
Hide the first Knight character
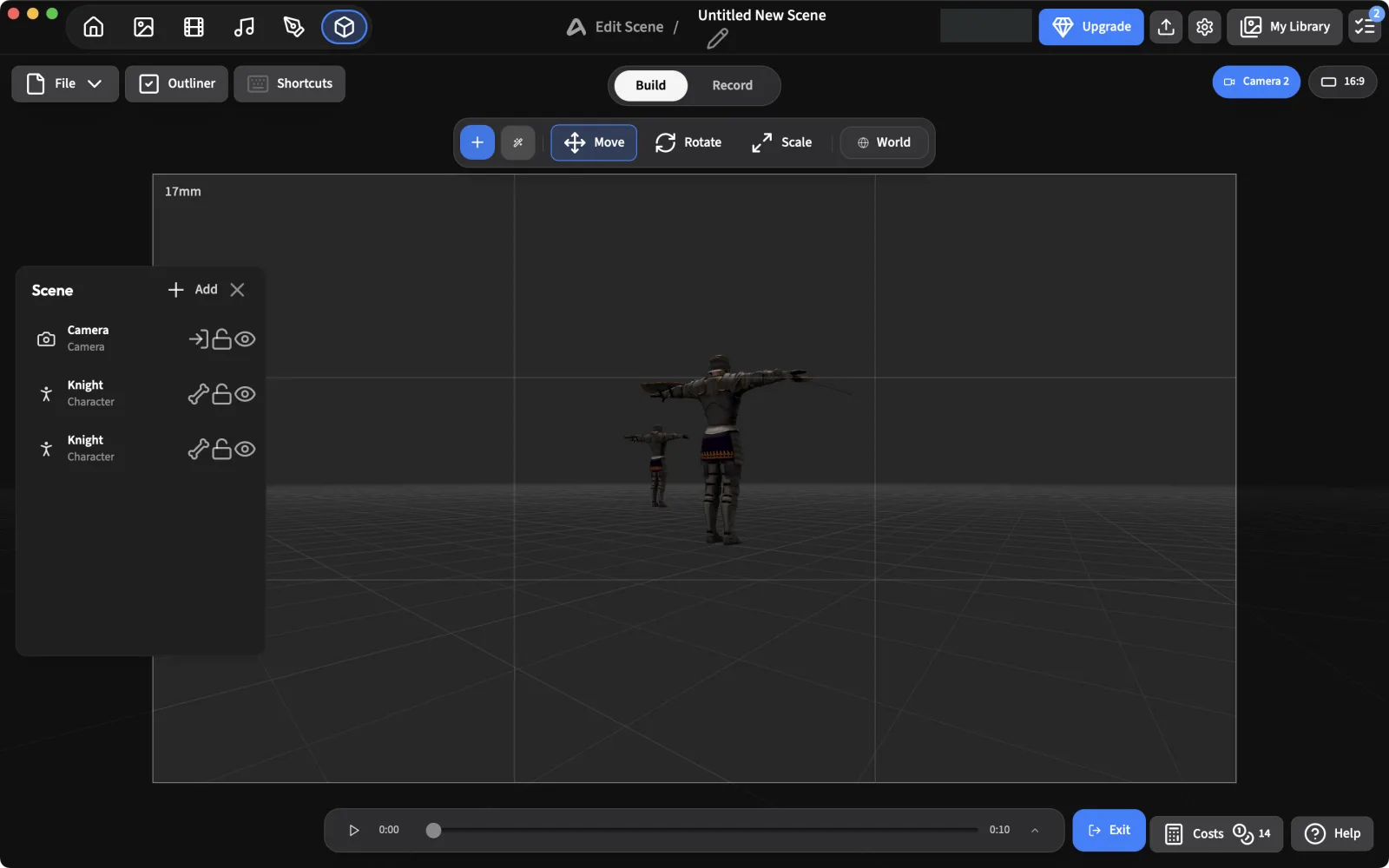pyautogui.click(x=246, y=394)
